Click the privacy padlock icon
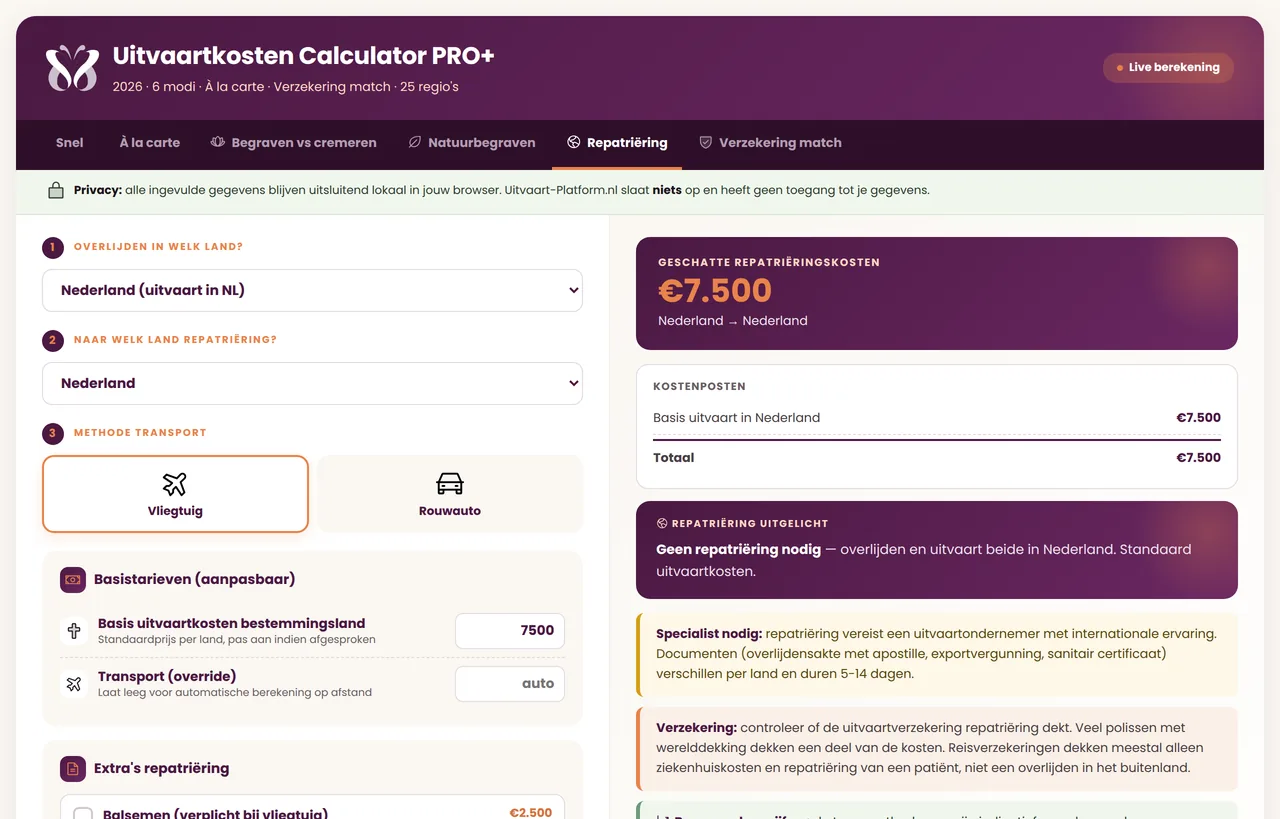 coord(56,190)
